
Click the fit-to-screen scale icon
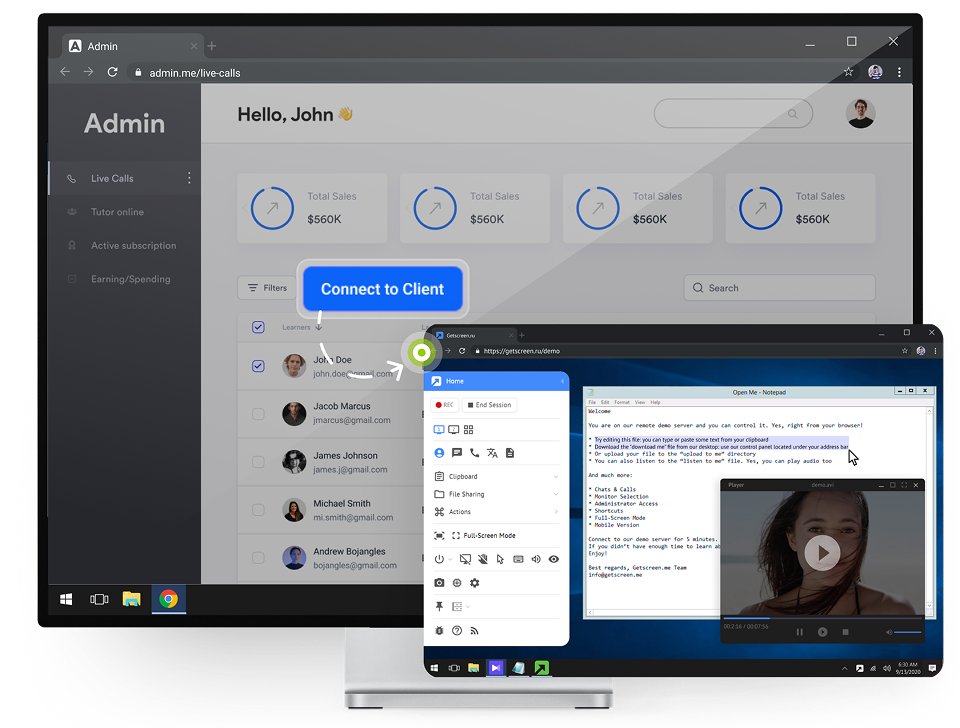click(x=439, y=535)
